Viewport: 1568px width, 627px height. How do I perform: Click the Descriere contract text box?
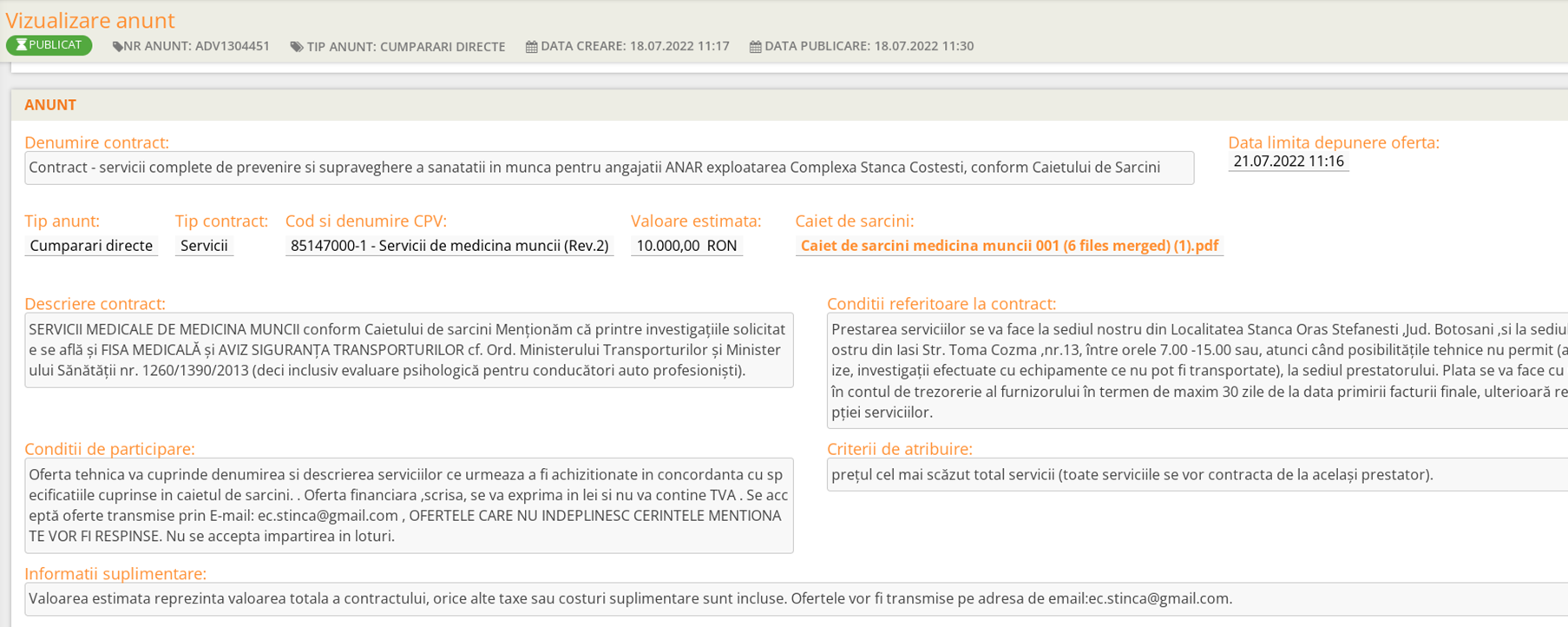409,350
